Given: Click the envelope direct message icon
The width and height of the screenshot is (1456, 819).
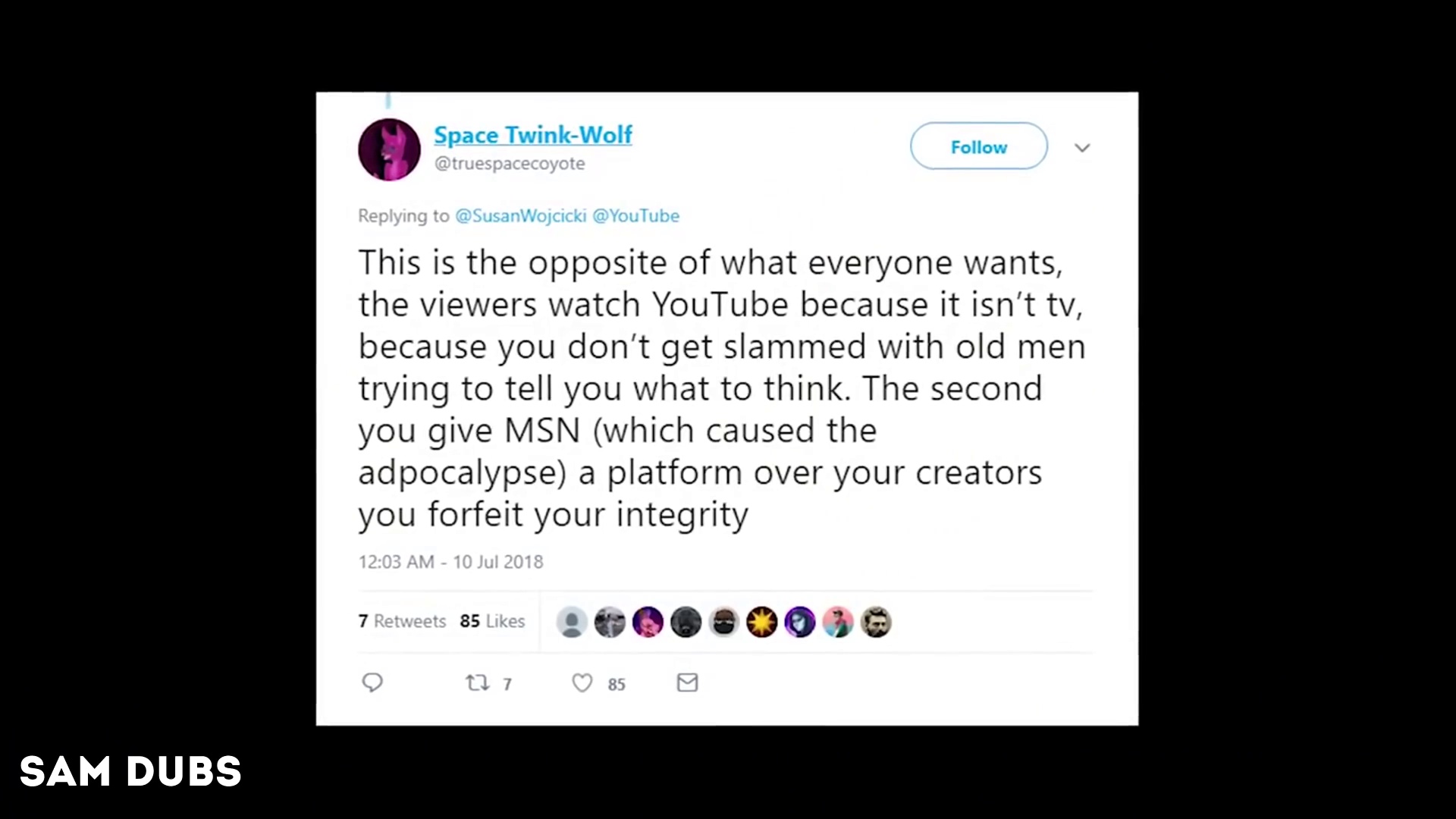Looking at the screenshot, I should click(687, 682).
